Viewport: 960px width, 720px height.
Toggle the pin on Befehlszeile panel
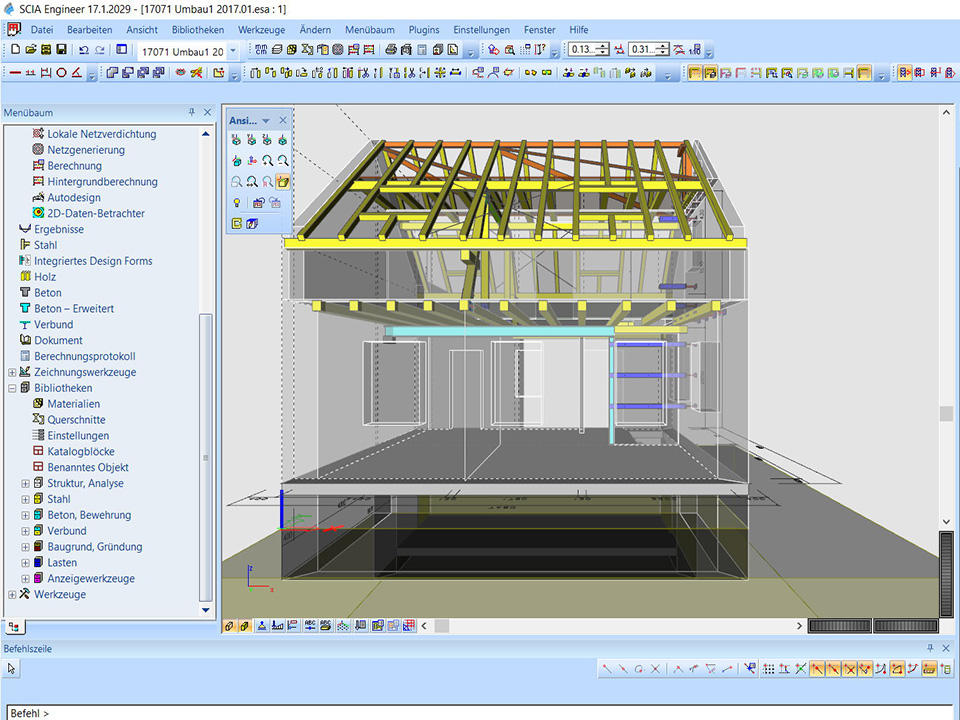(x=931, y=648)
